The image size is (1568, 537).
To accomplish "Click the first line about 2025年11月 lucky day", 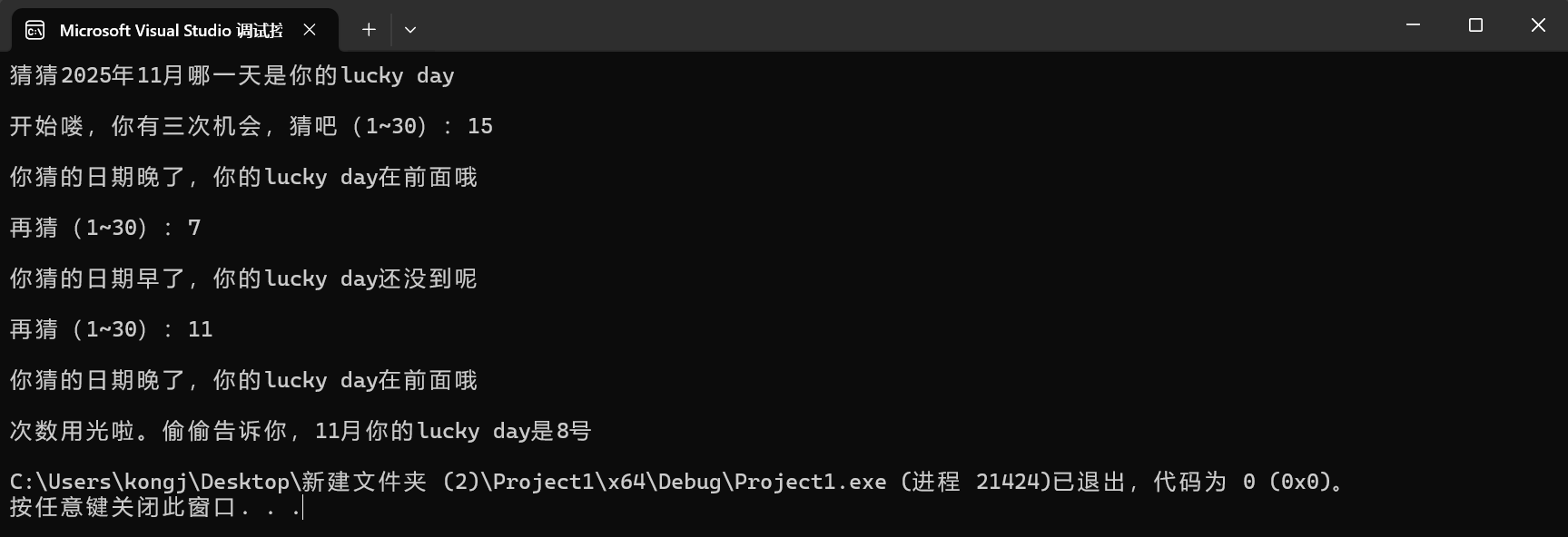I will coord(232,75).
